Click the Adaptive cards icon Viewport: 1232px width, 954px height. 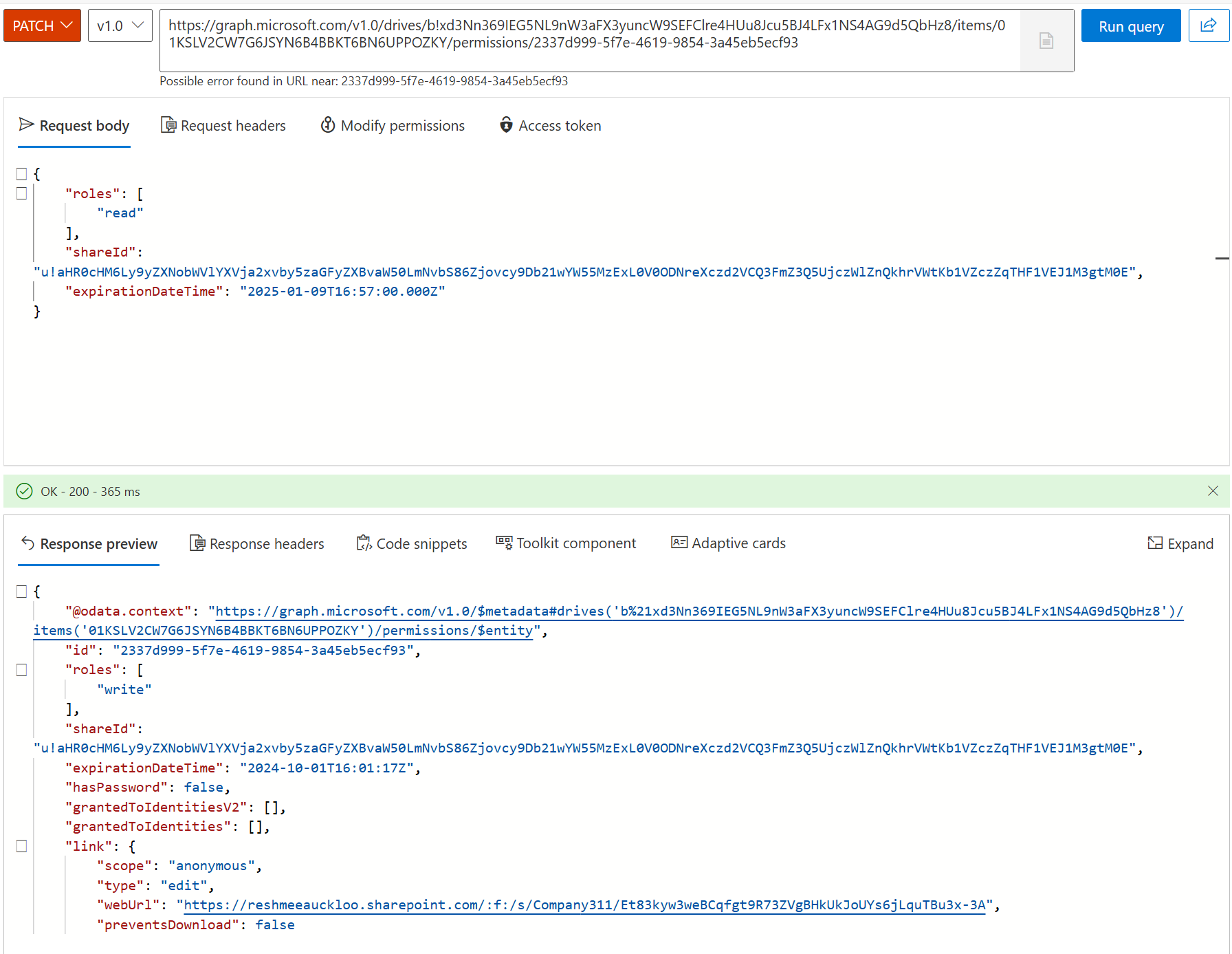pyautogui.click(x=679, y=543)
